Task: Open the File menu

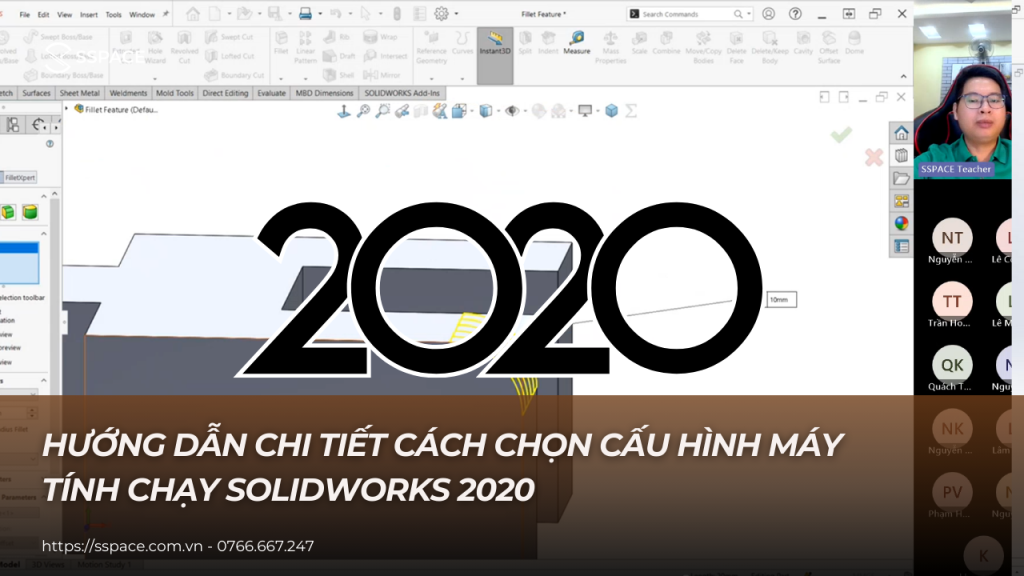Action: click(24, 14)
